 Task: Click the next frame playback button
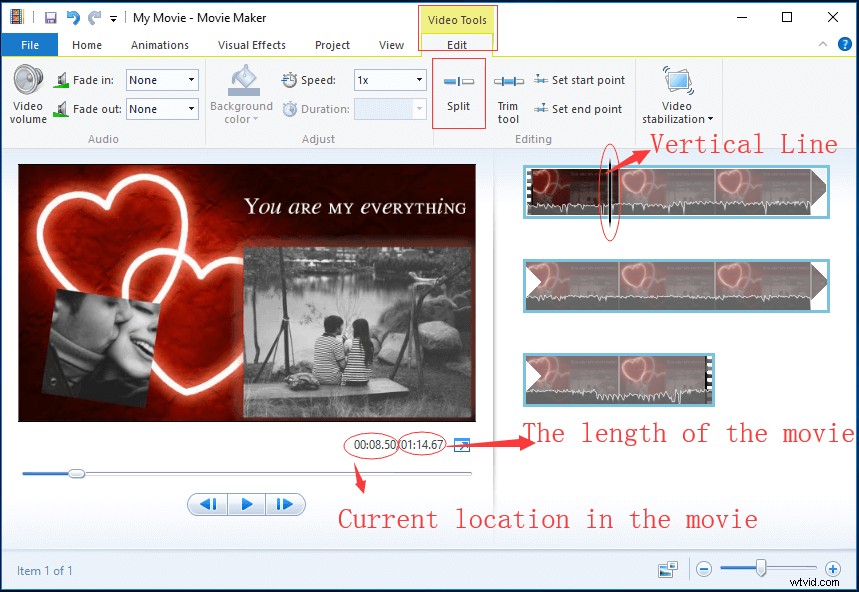coord(285,504)
